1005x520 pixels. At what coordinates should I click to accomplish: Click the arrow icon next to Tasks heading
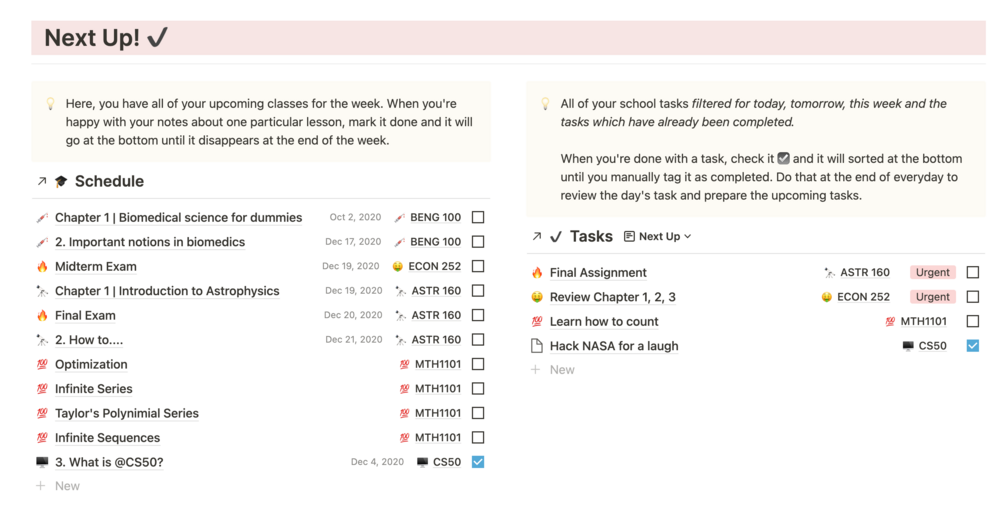(537, 237)
